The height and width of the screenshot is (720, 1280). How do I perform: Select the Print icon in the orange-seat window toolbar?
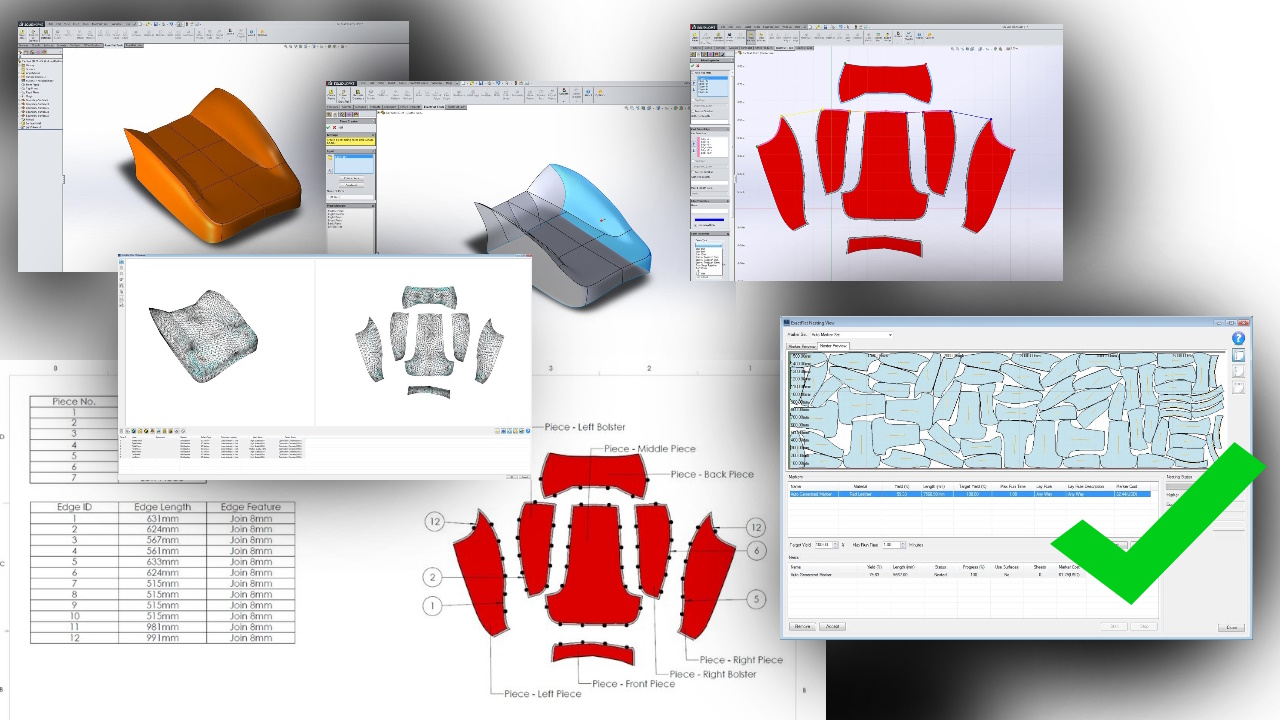(165, 23)
